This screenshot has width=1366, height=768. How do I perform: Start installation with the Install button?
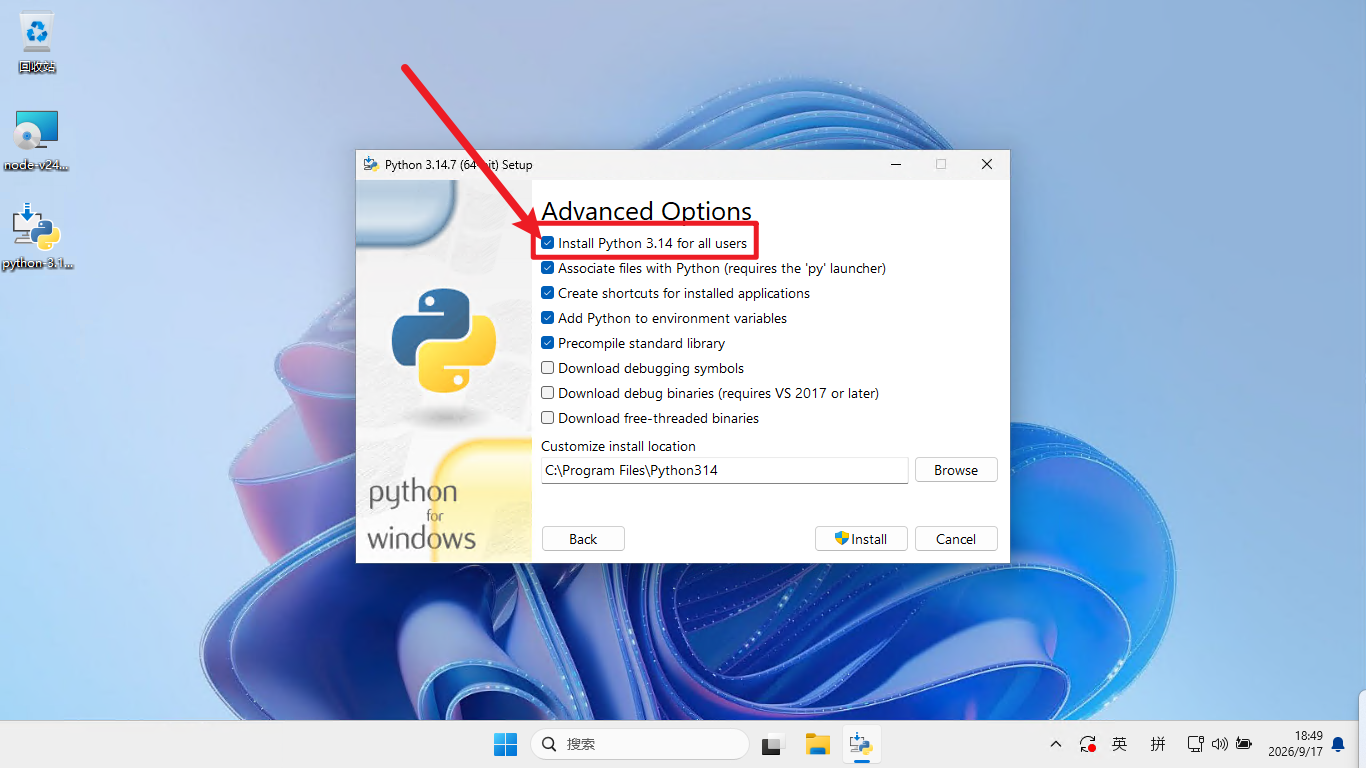pos(861,539)
